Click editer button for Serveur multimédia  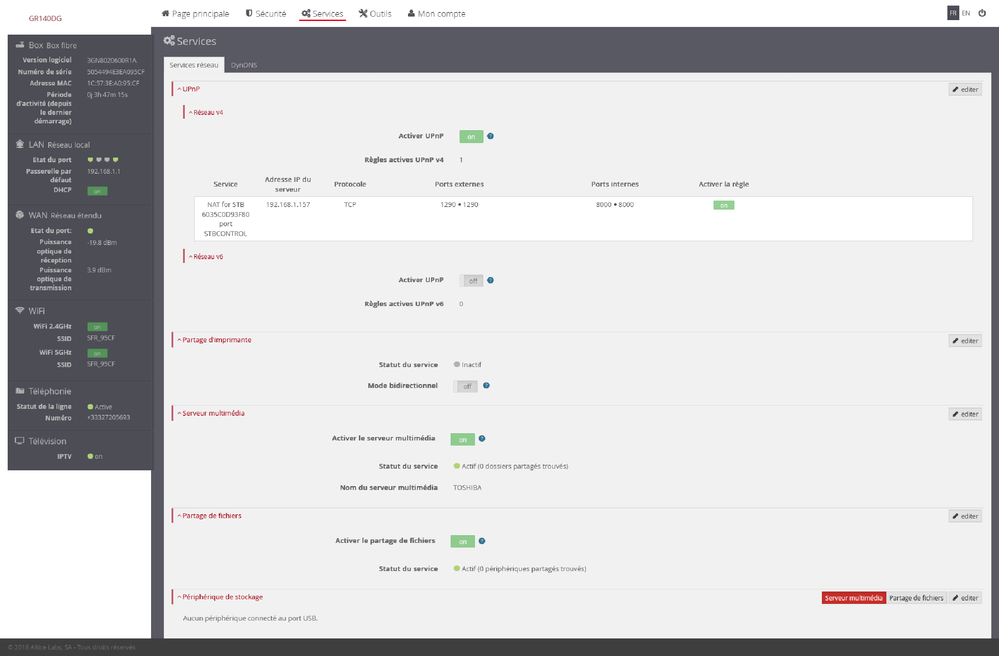(x=965, y=414)
